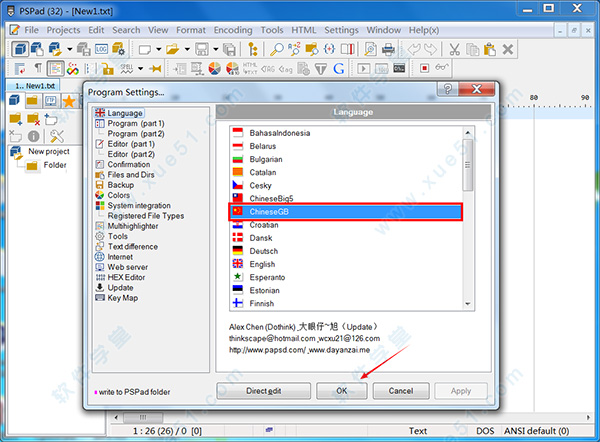Click the Spell check icon
Screen dimensions: 600x442
127,69
